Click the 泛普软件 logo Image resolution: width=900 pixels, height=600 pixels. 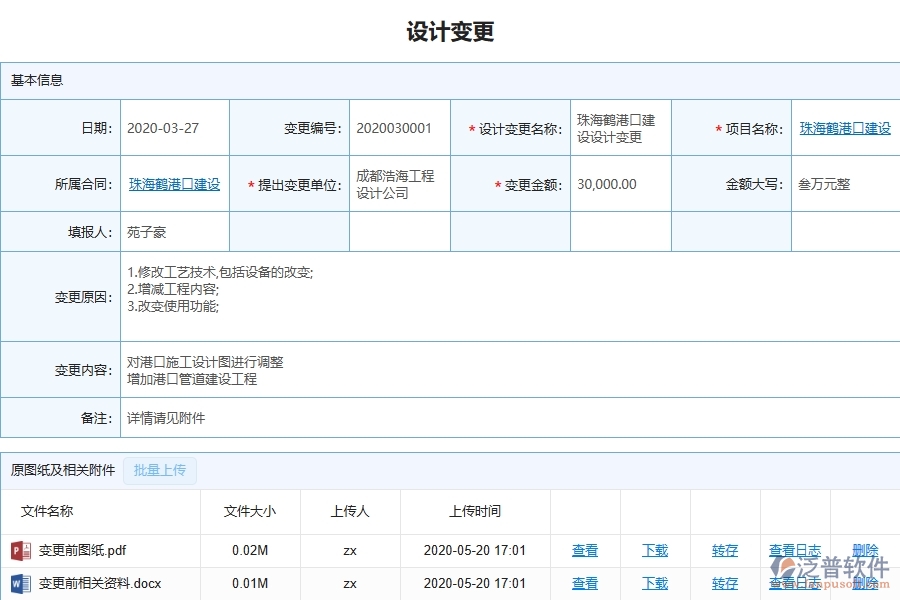tap(830, 566)
